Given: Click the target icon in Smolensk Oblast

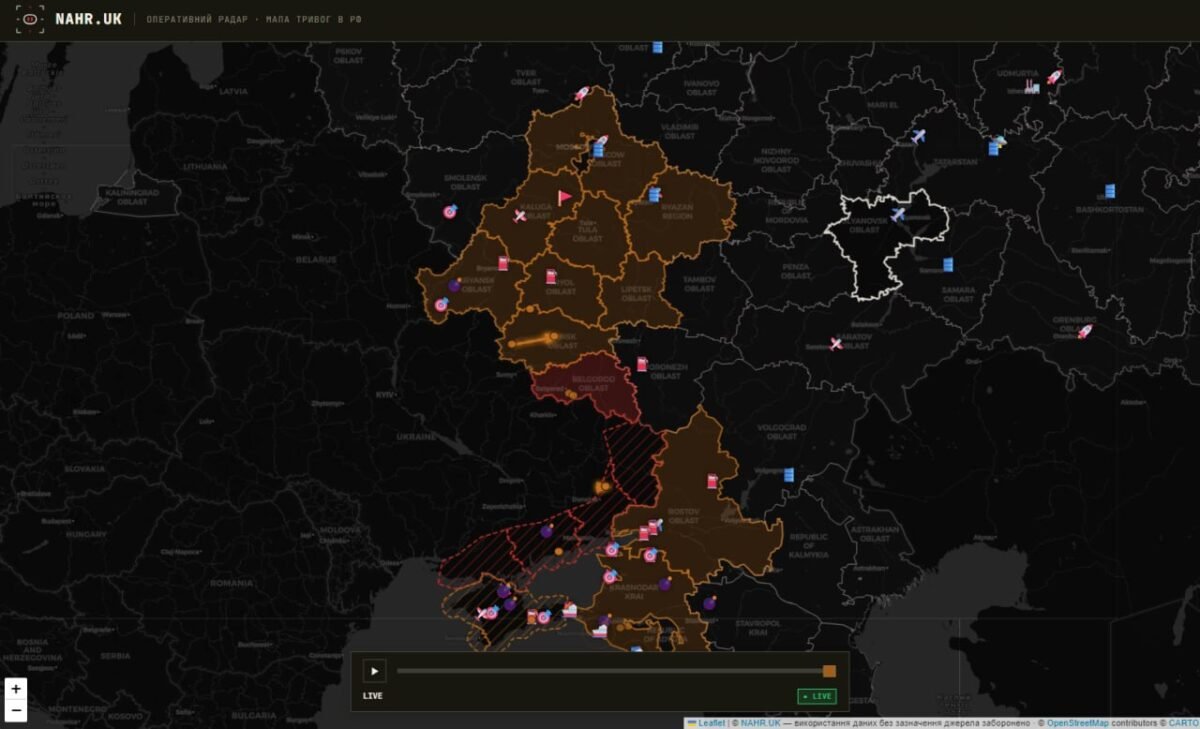Looking at the screenshot, I should (449, 212).
